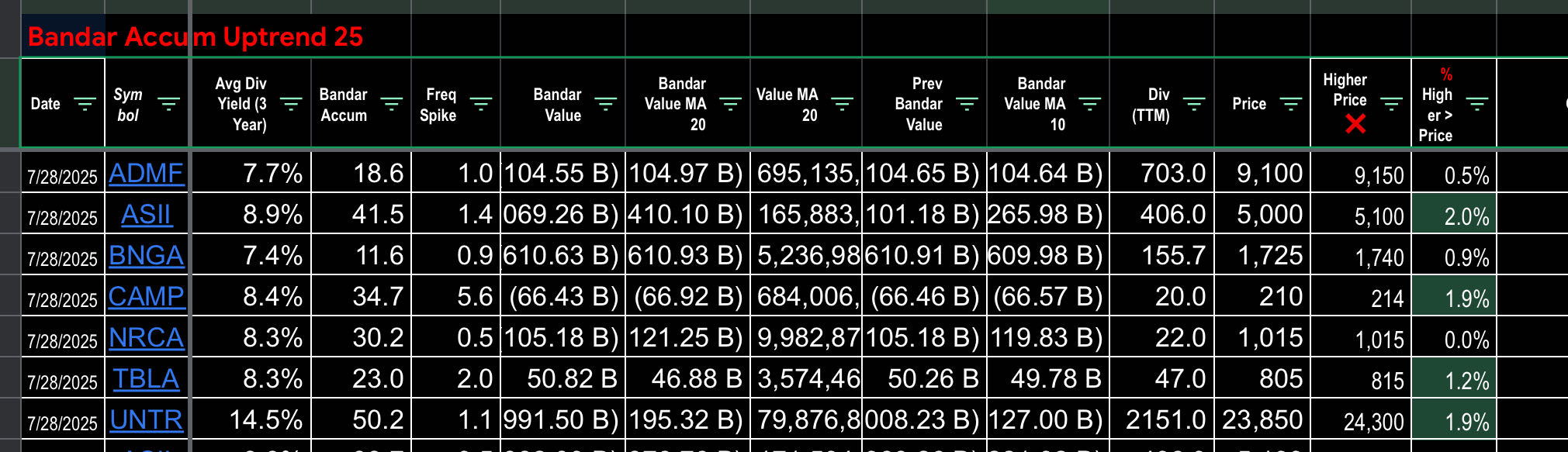Open the Symbol column filter
Screen dimensions: 1568x452
pyautogui.click(x=168, y=104)
